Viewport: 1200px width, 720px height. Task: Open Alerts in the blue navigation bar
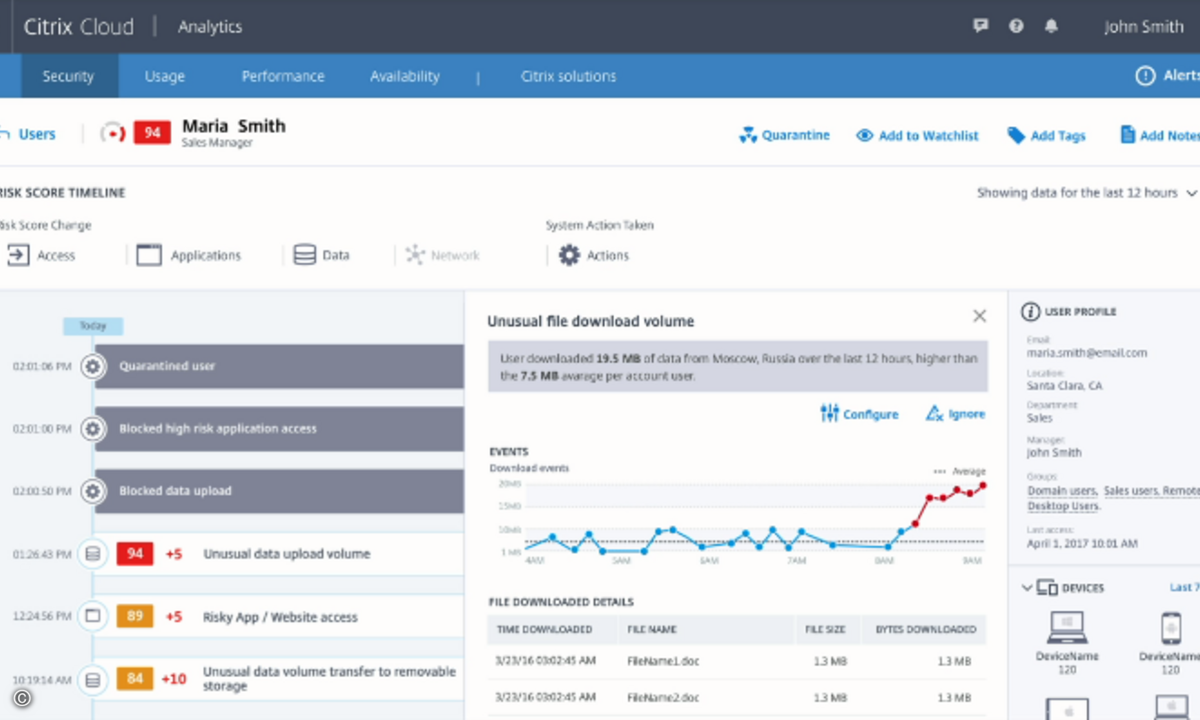pos(1168,76)
